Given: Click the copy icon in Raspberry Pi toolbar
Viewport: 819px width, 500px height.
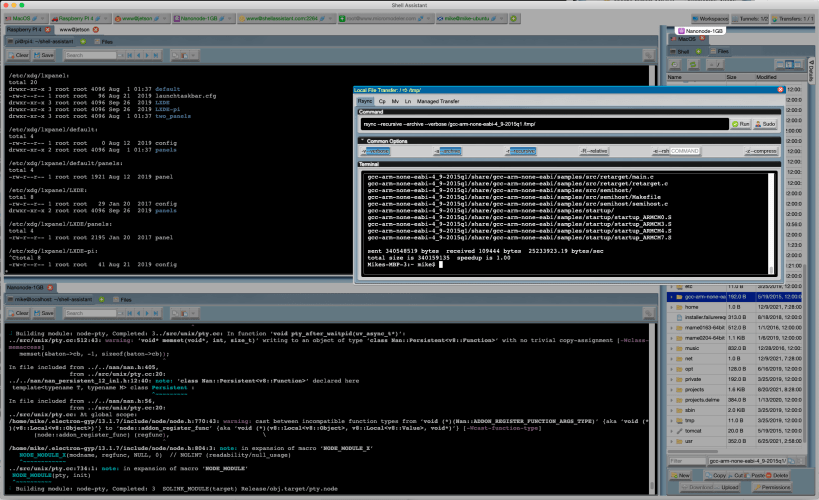Looking at the screenshot, I should click(176, 55).
